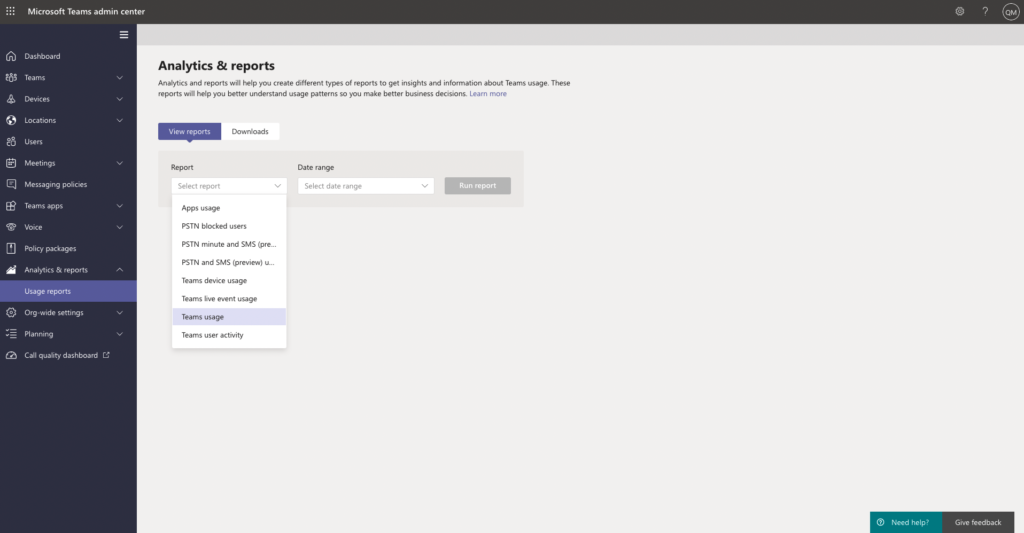Click the Devices bell icon

11,99
